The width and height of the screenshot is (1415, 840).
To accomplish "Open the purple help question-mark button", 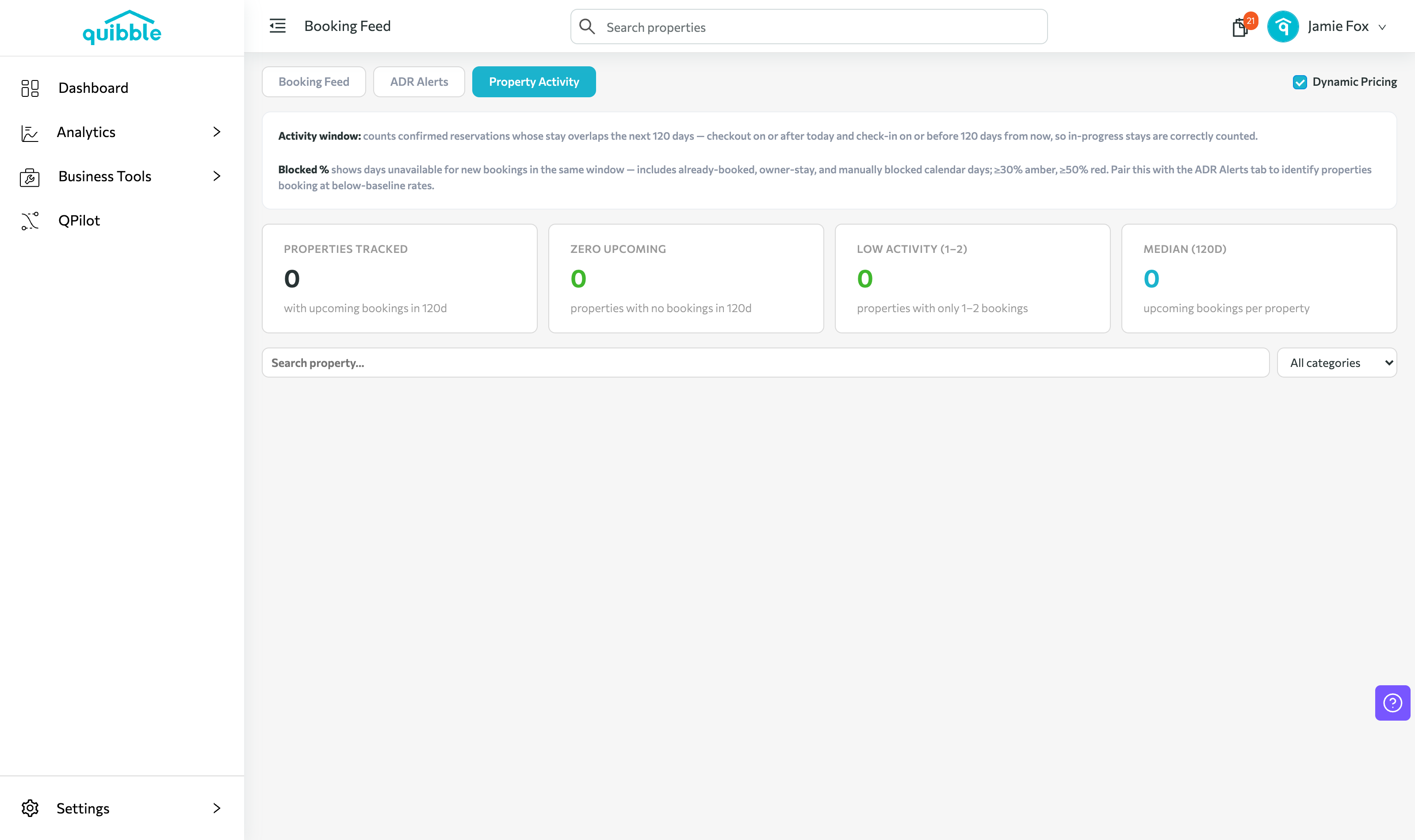I will tap(1392, 703).
